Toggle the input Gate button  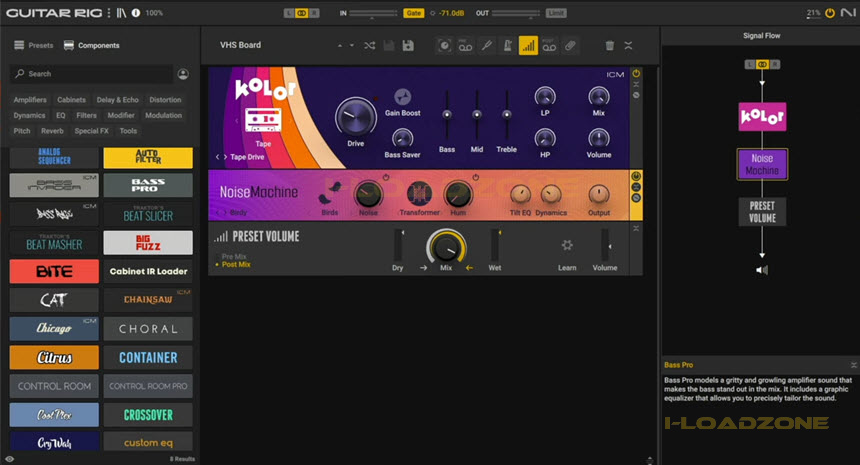point(414,13)
